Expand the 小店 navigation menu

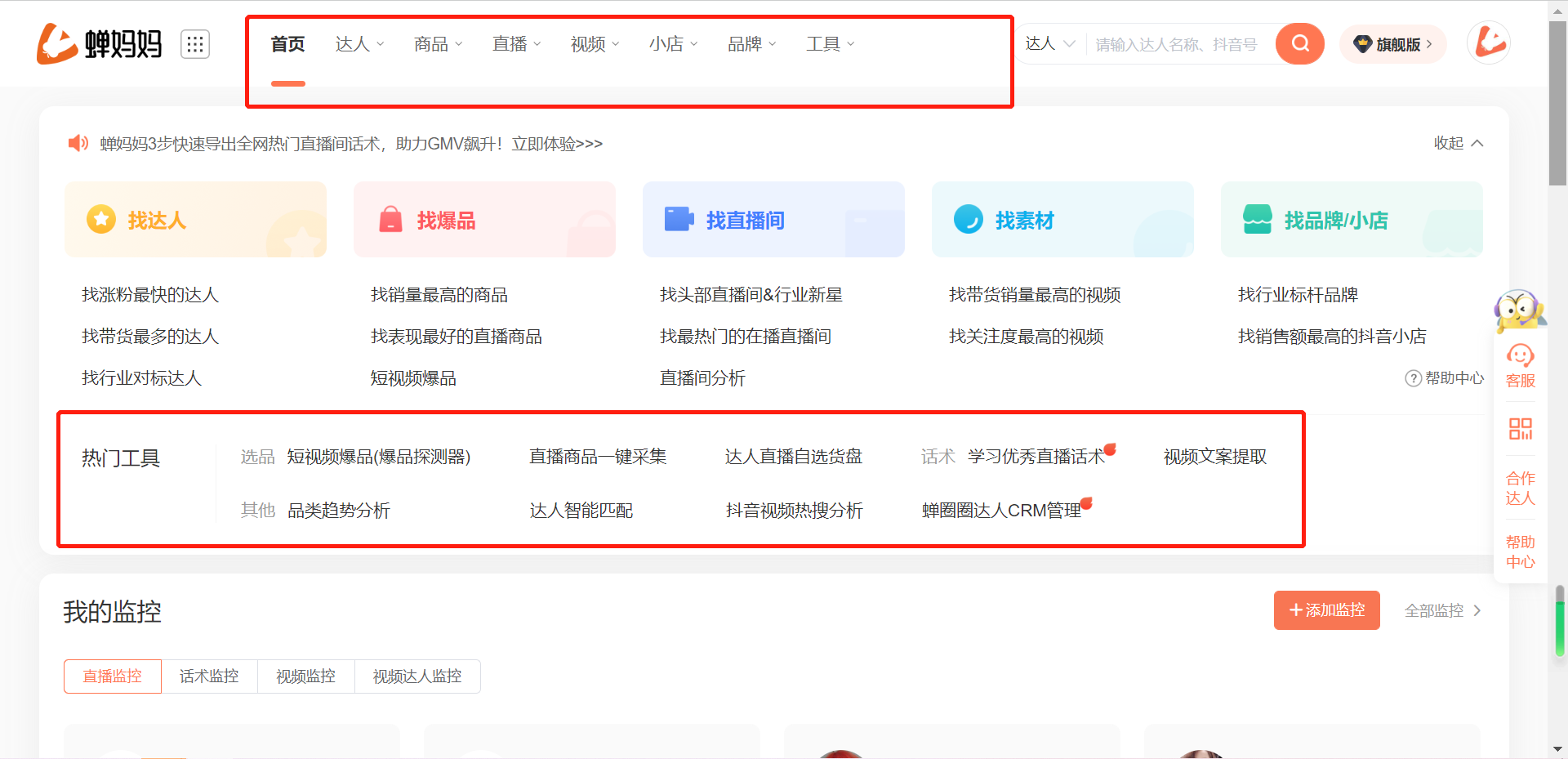pos(673,44)
